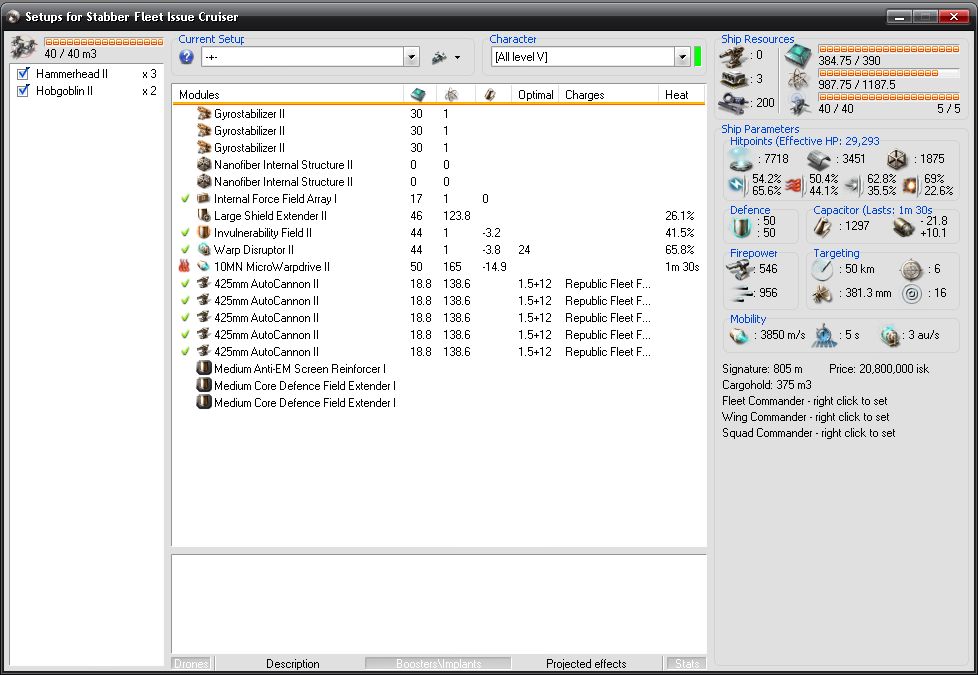This screenshot has width=978, height=675.
Task: Open the Character dropdown arrow
Action: 682,57
